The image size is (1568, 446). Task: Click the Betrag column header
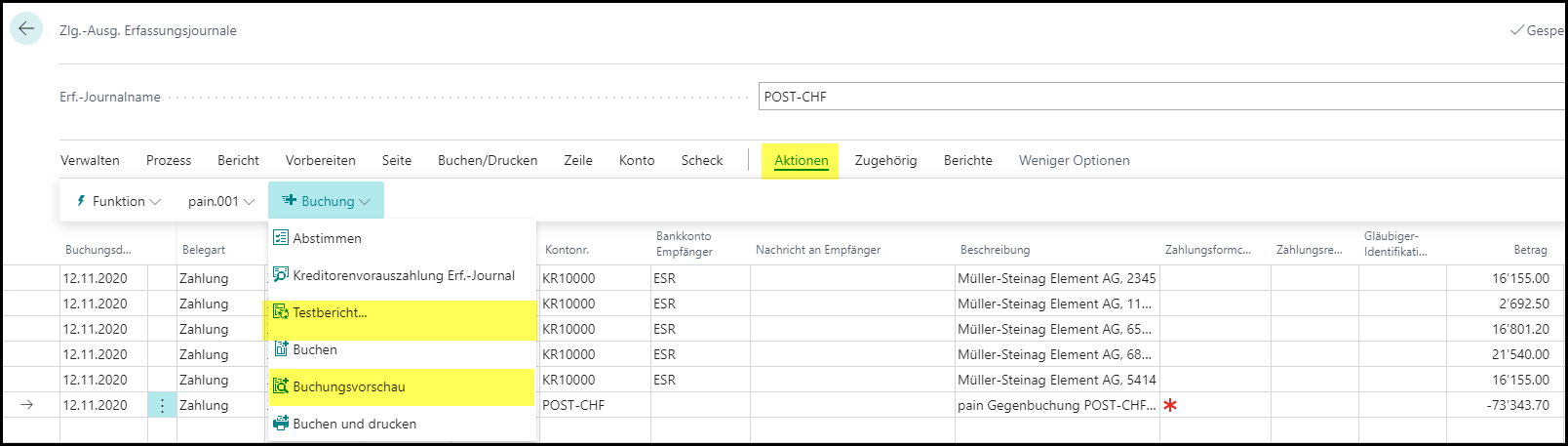coord(1530,250)
